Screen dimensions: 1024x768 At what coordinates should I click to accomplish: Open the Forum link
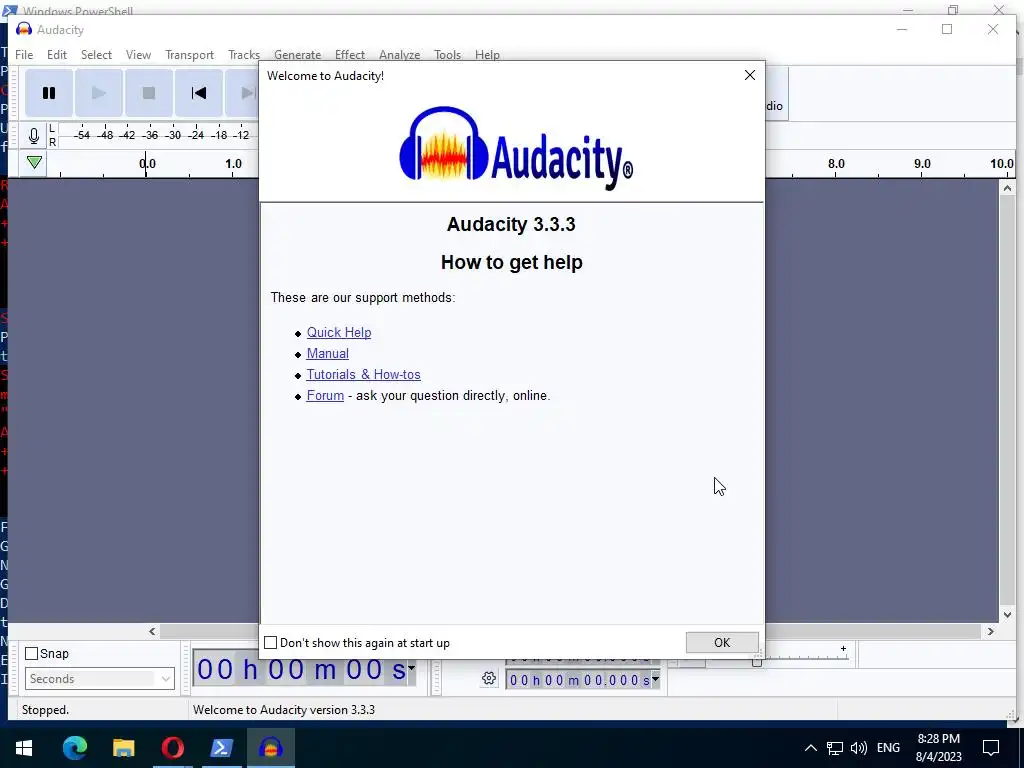pos(325,395)
